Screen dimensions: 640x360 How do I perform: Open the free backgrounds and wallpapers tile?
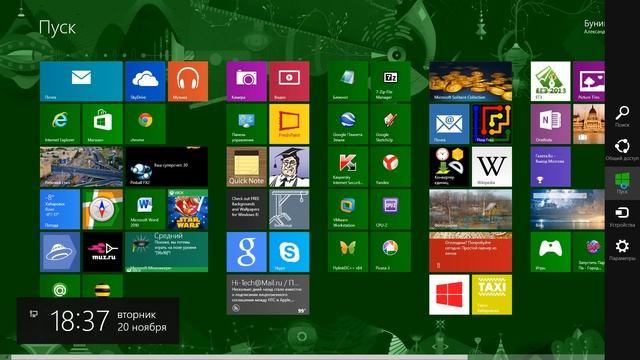pyautogui.click(x=247, y=209)
